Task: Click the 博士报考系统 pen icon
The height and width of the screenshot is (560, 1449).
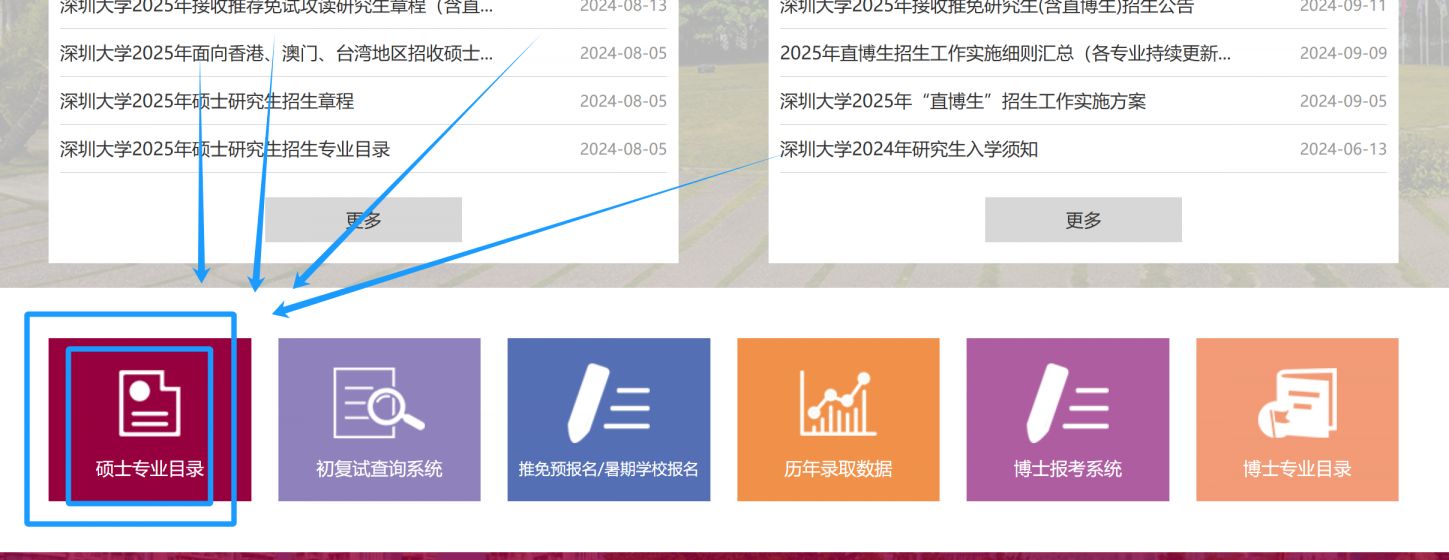Action: (x=1067, y=403)
